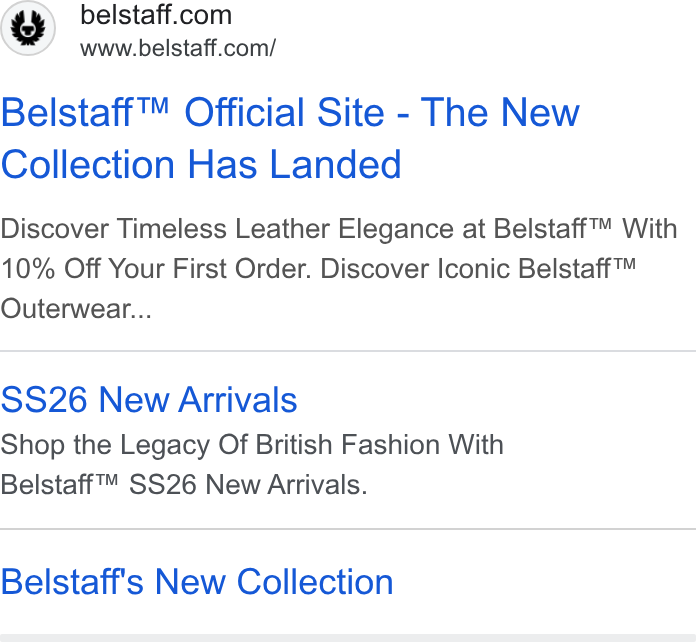Image resolution: width=696 pixels, height=642 pixels.
Task: Click "Collection Has Landed" headline line
Action: pyautogui.click(x=201, y=164)
